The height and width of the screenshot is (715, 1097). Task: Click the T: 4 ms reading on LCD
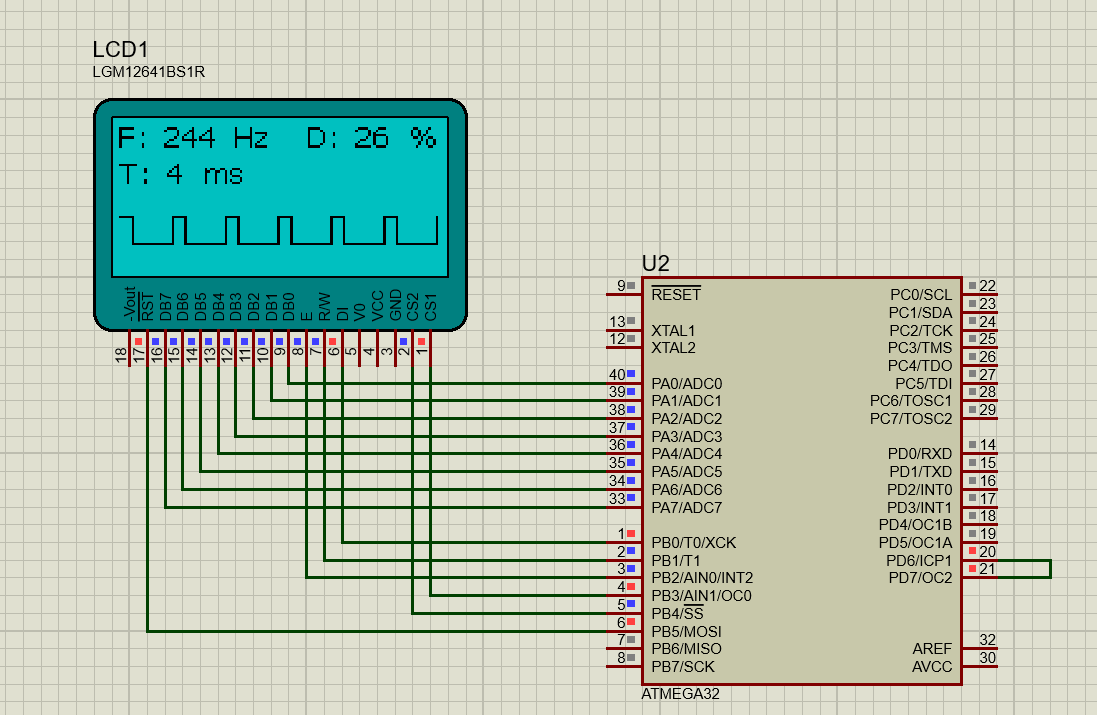click(x=181, y=174)
